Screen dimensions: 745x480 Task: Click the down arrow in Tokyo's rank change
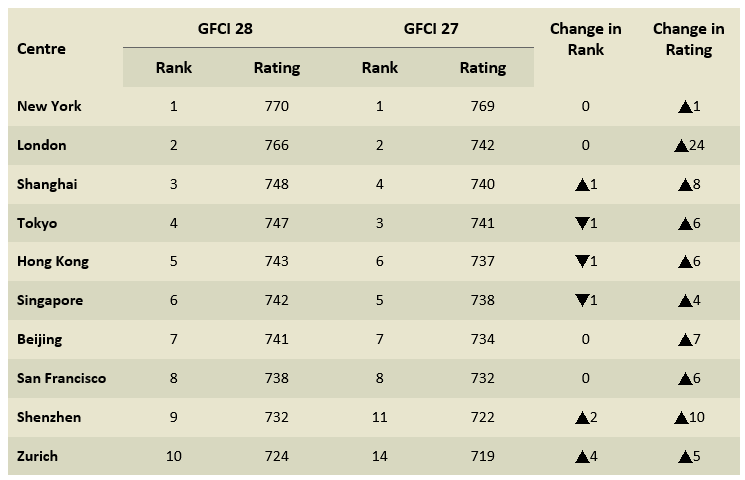pyautogui.click(x=581, y=223)
